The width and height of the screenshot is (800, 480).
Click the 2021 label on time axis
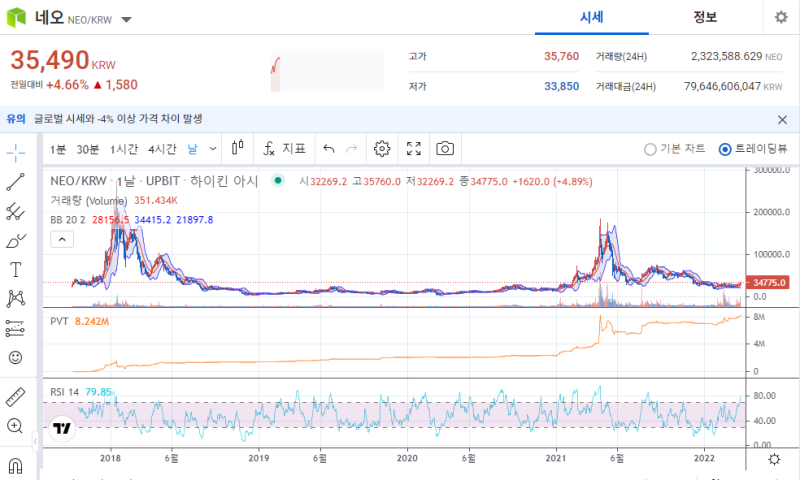pos(556,458)
